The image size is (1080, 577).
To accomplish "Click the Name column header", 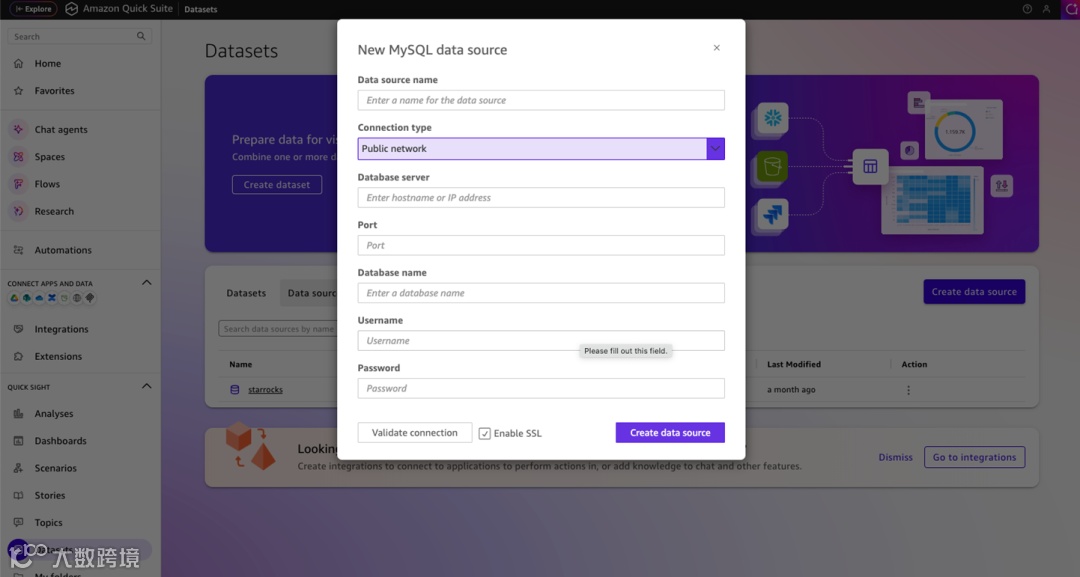I will (240, 364).
